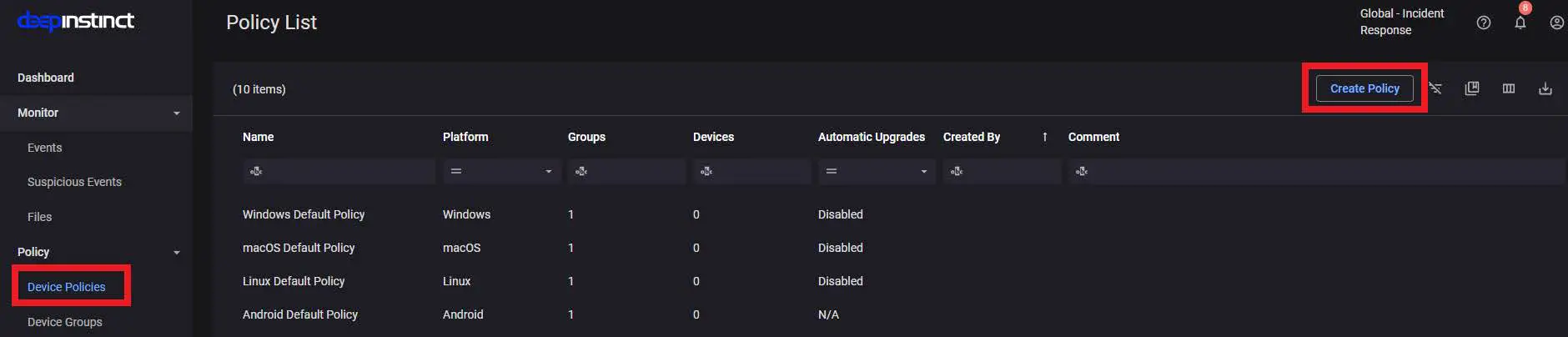
Task: Navigate to Device Groups
Action: [65, 322]
